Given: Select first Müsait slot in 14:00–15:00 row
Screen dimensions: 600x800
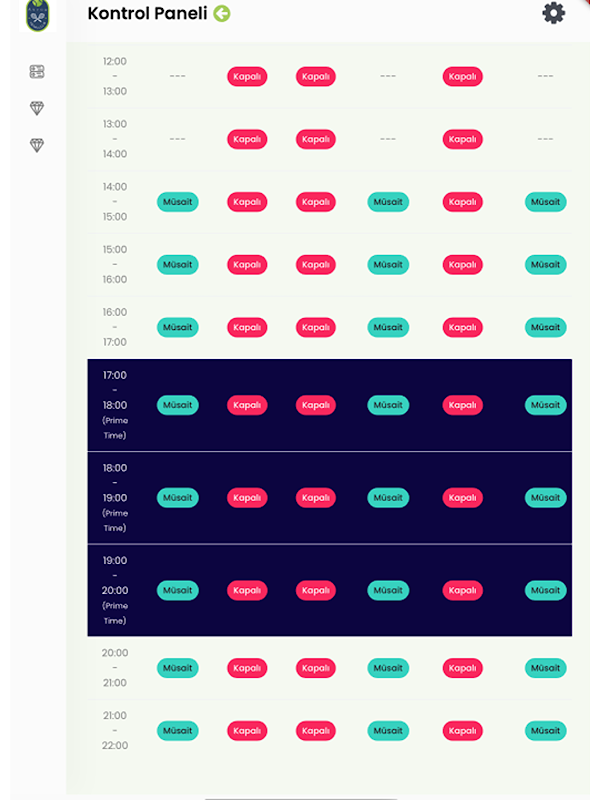Looking at the screenshot, I should point(178,202).
